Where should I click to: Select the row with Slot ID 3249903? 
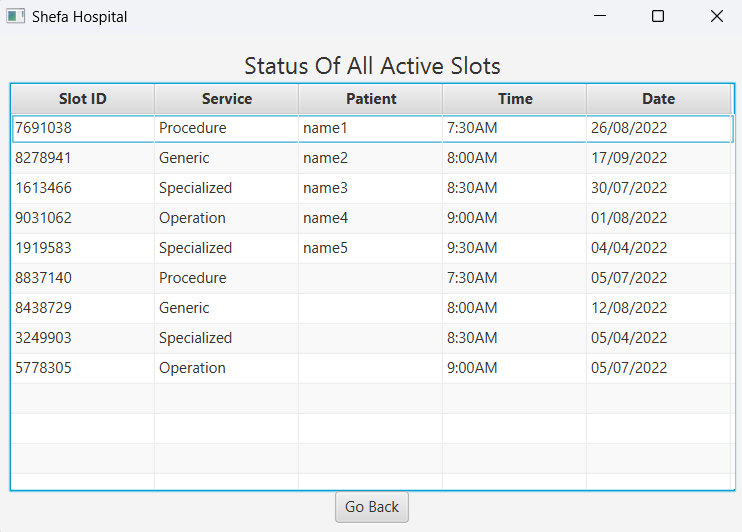(44, 338)
